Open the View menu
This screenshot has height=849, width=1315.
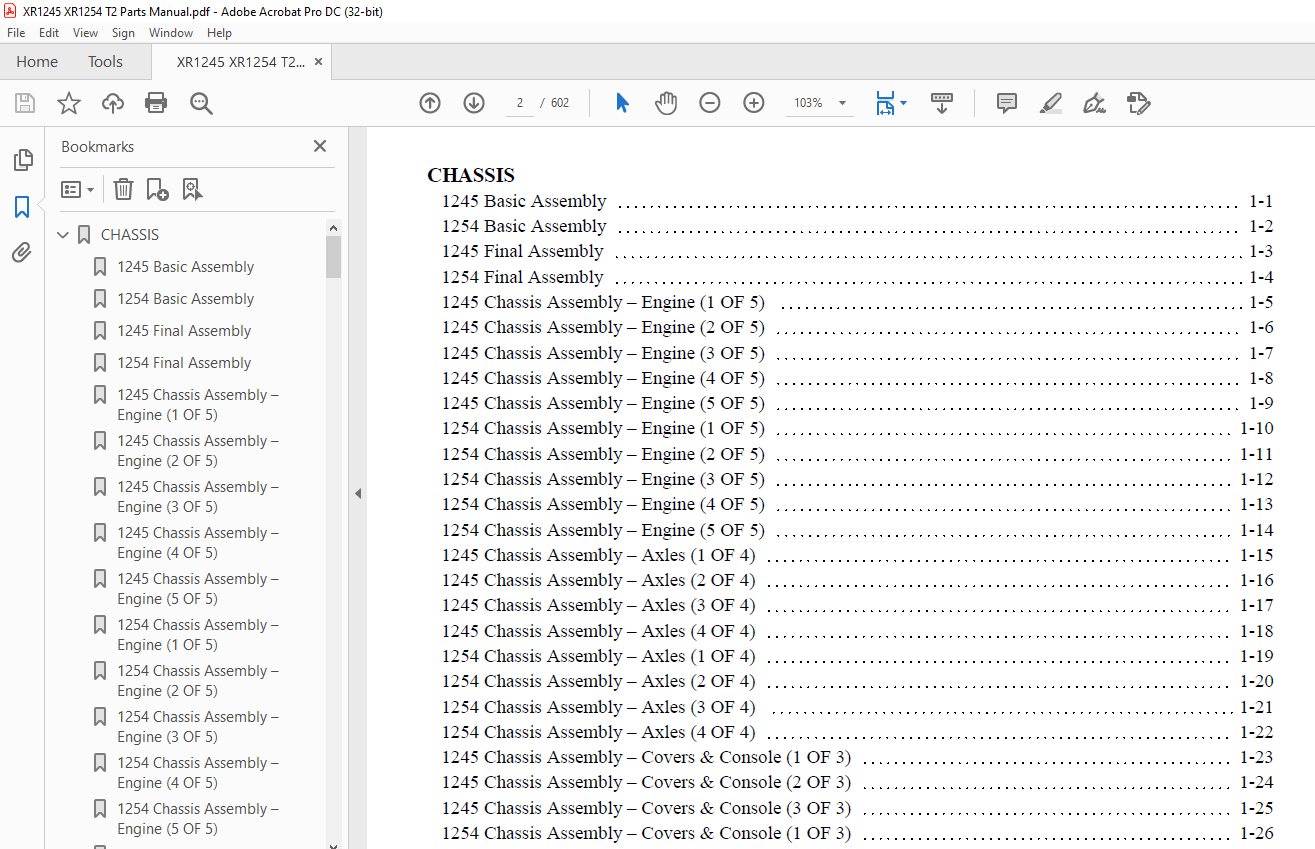coord(86,33)
